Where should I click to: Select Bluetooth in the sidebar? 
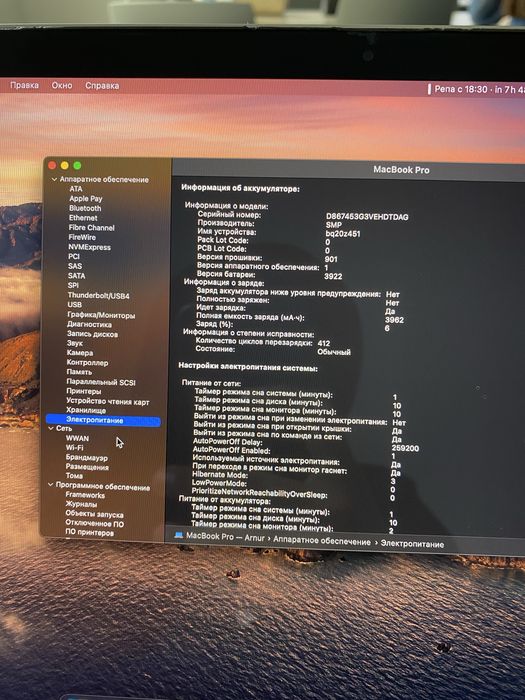(x=85, y=208)
